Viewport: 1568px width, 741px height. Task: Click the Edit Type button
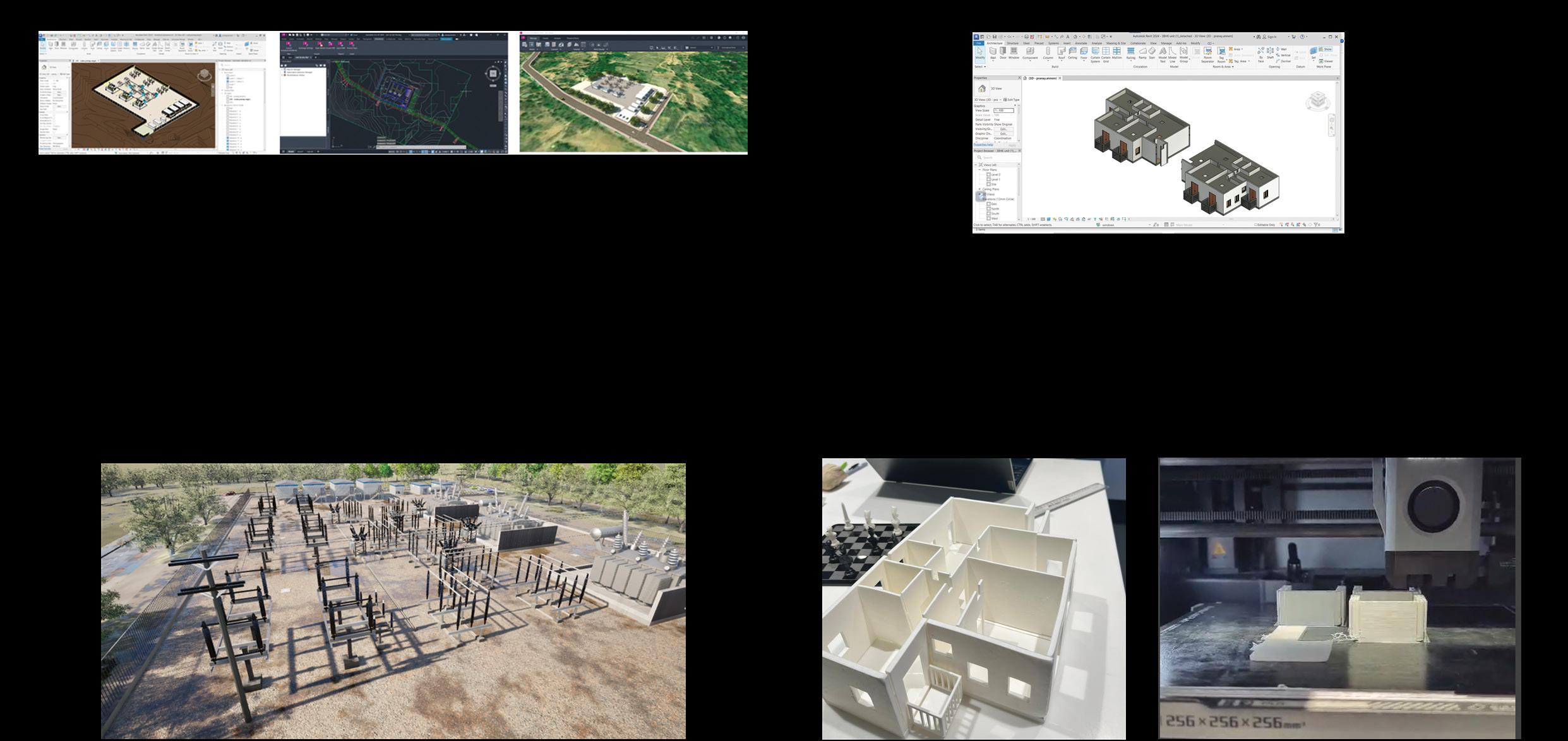pos(1011,100)
